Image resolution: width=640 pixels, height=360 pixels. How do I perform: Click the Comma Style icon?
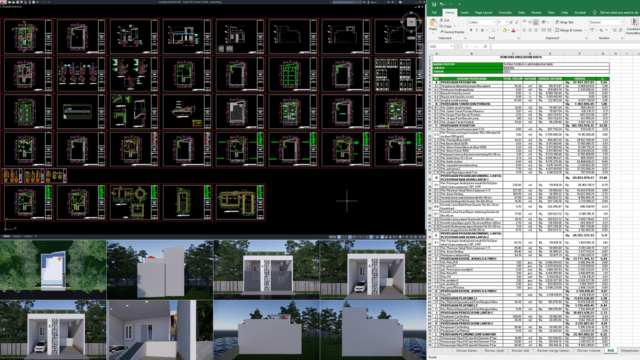click(x=607, y=30)
